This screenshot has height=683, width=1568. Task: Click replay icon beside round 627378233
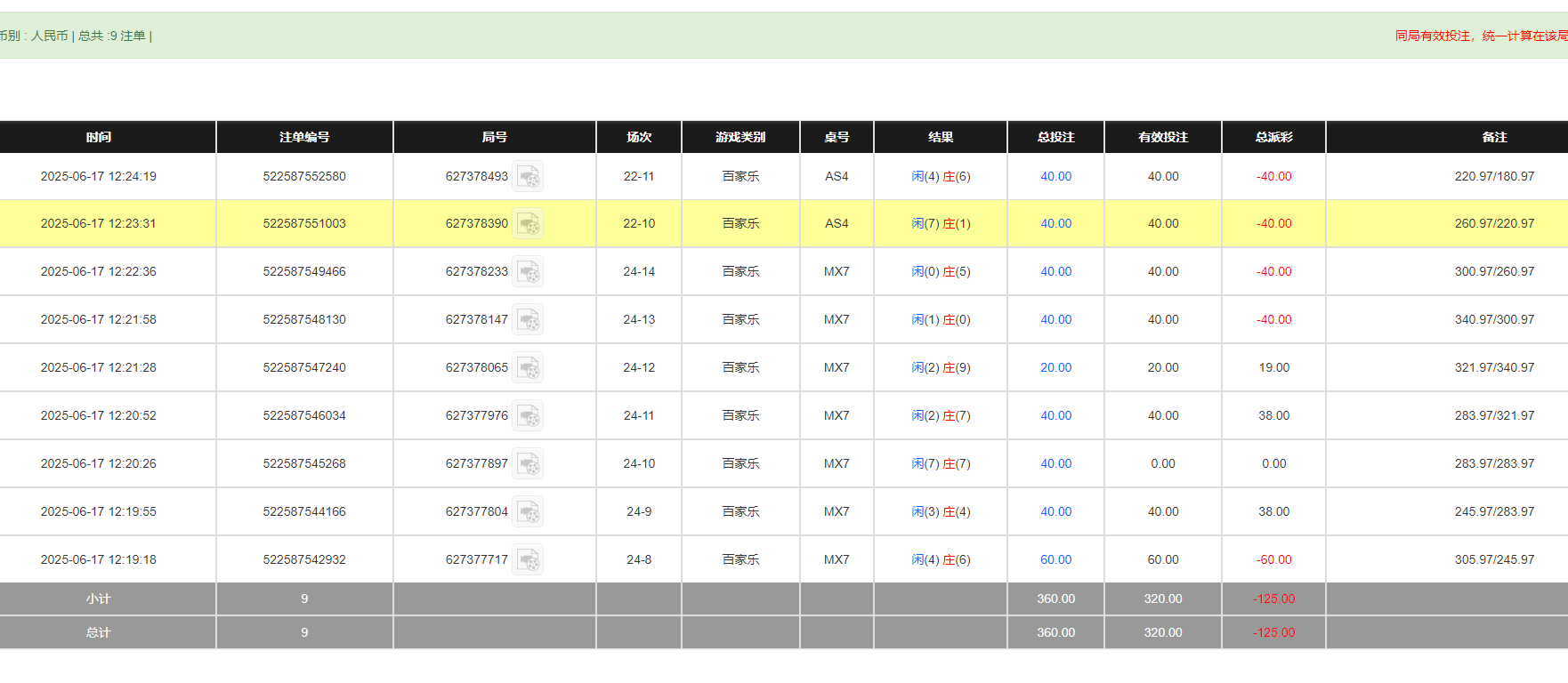(528, 272)
